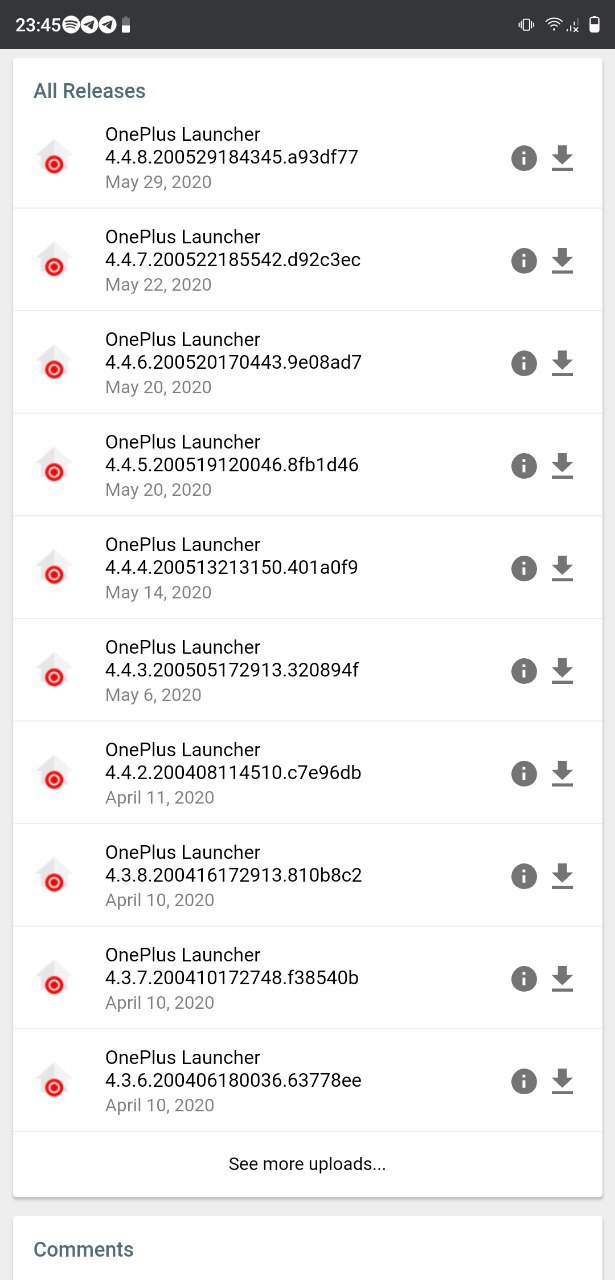Open OnePlus Launcher 4.3.8.200416172913.810b8c2 title link
The height and width of the screenshot is (1280, 615).
click(234, 863)
